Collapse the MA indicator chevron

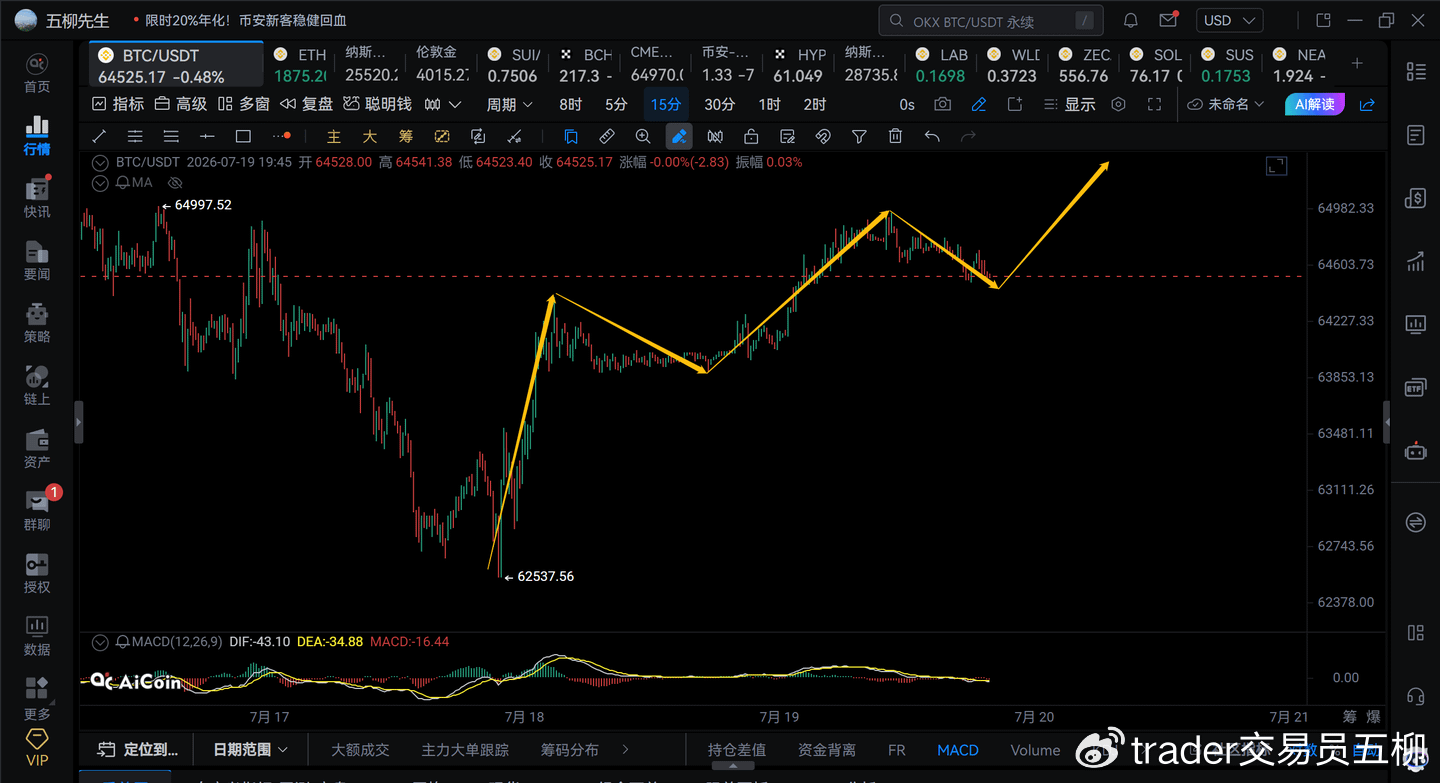tap(100, 183)
